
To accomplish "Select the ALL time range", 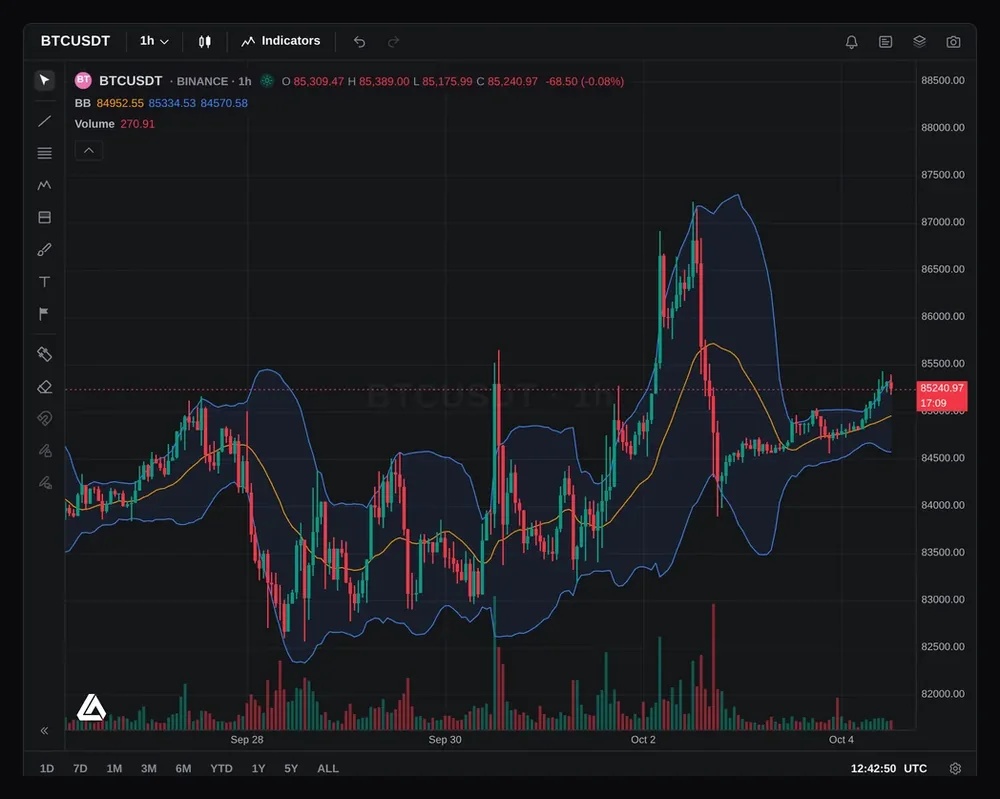I will pos(328,768).
